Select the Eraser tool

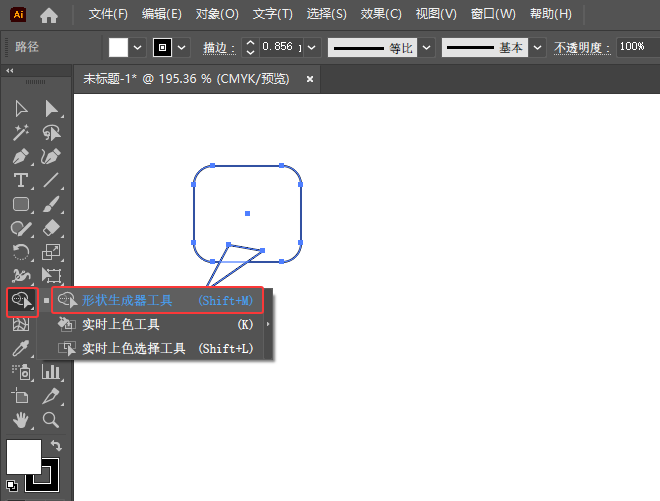(x=51, y=228)
